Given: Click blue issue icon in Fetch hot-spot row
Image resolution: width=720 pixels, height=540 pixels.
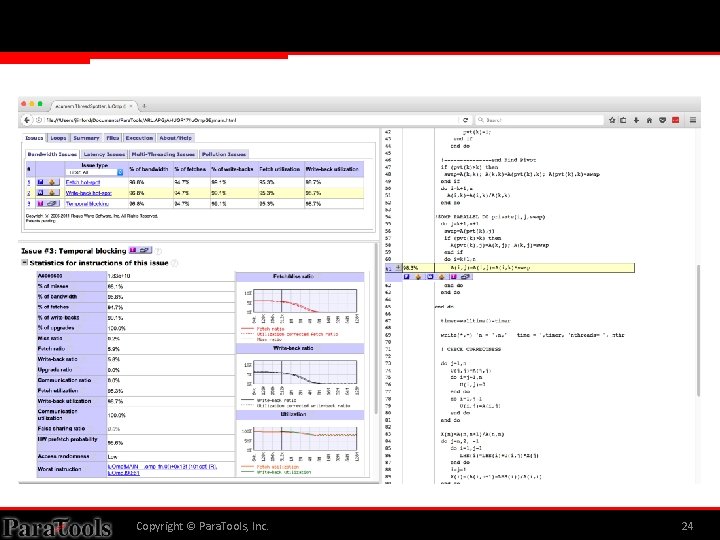Looking at the screenshot, I should (40, 182).
